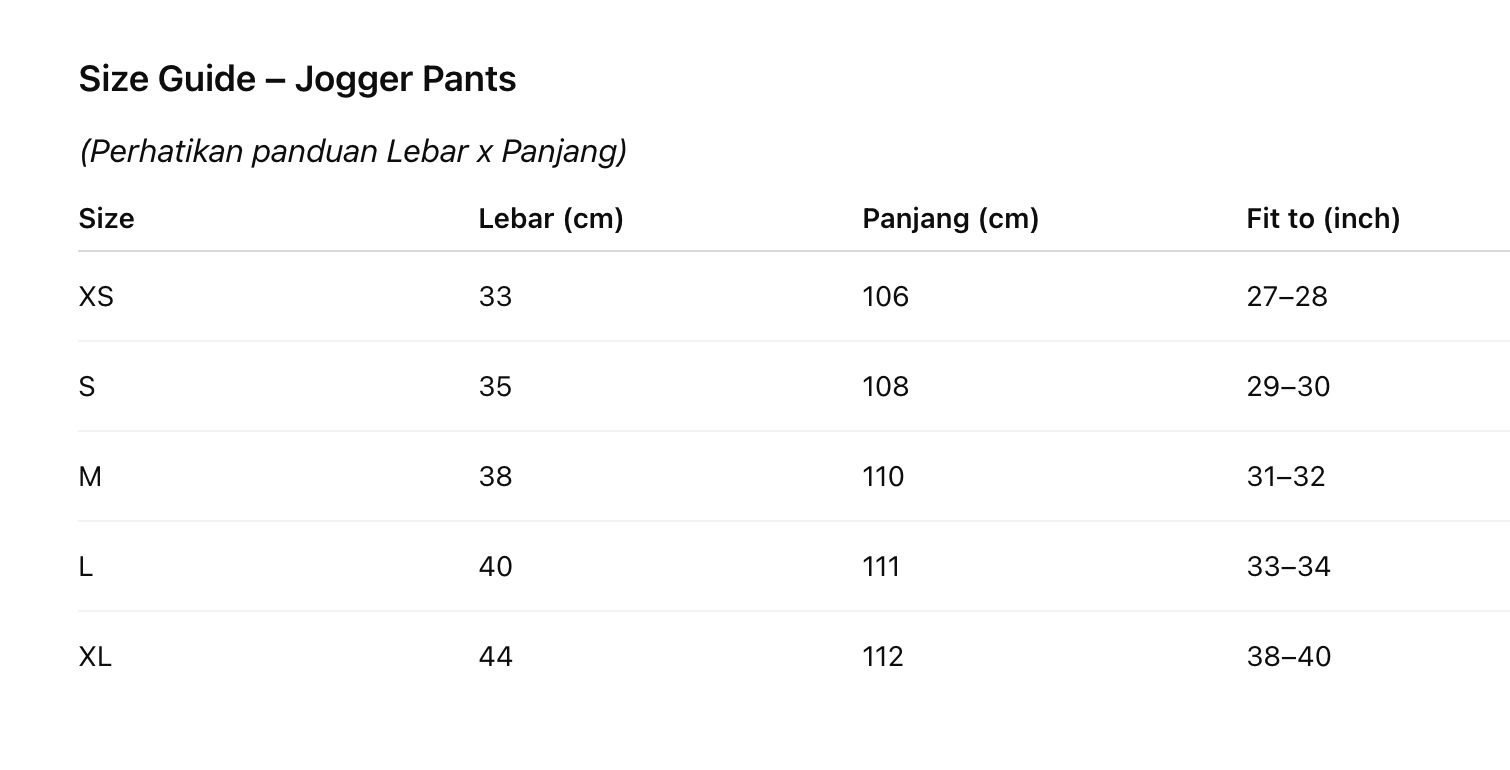This screenshot has height=770, width=1510.
Task: Click the Lebar value 40 for size L
Action: tap(495, 567)
